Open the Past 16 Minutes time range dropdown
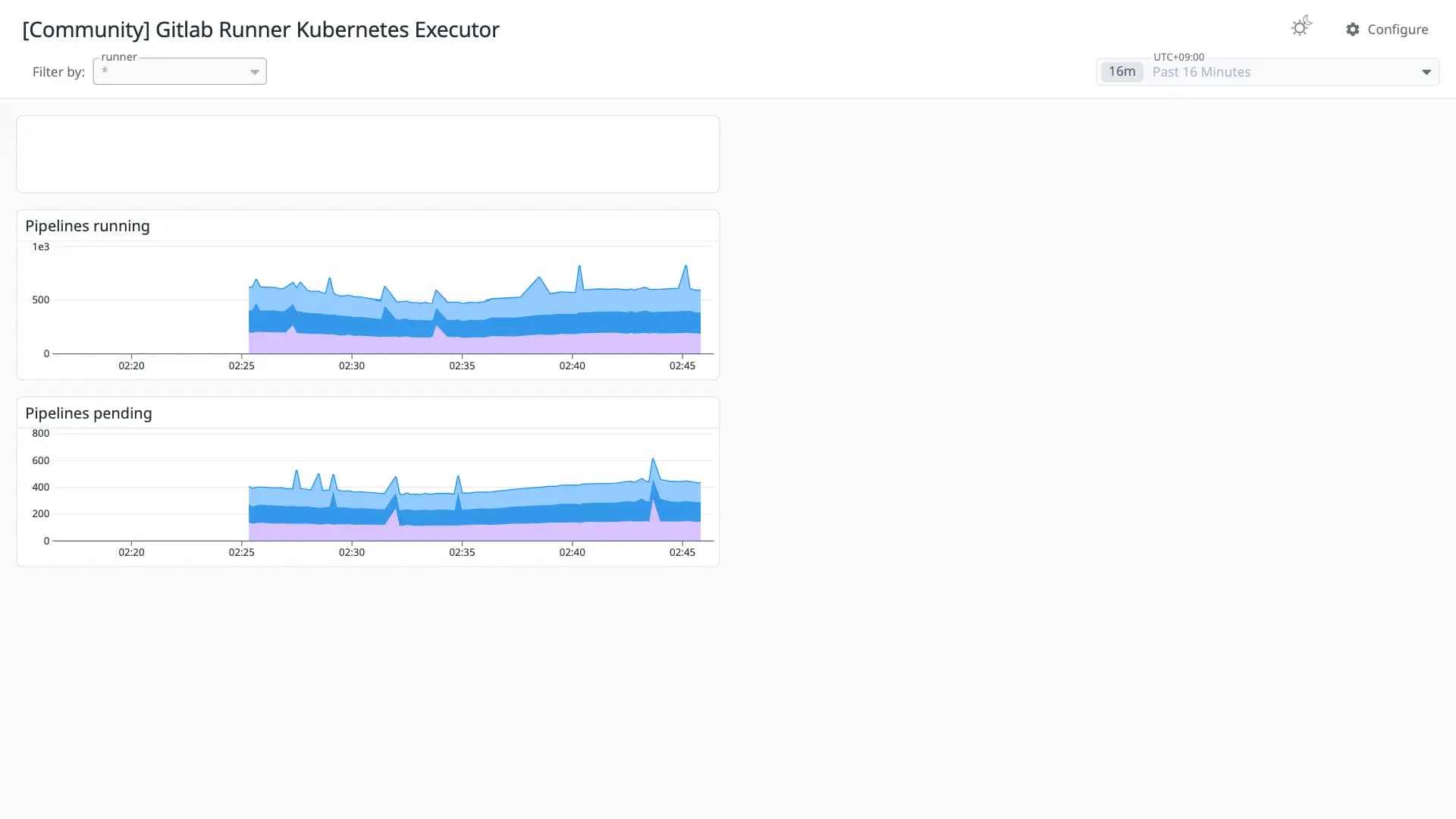Viewport: 1456px width, 819px height. click(x=1267, y=72)
